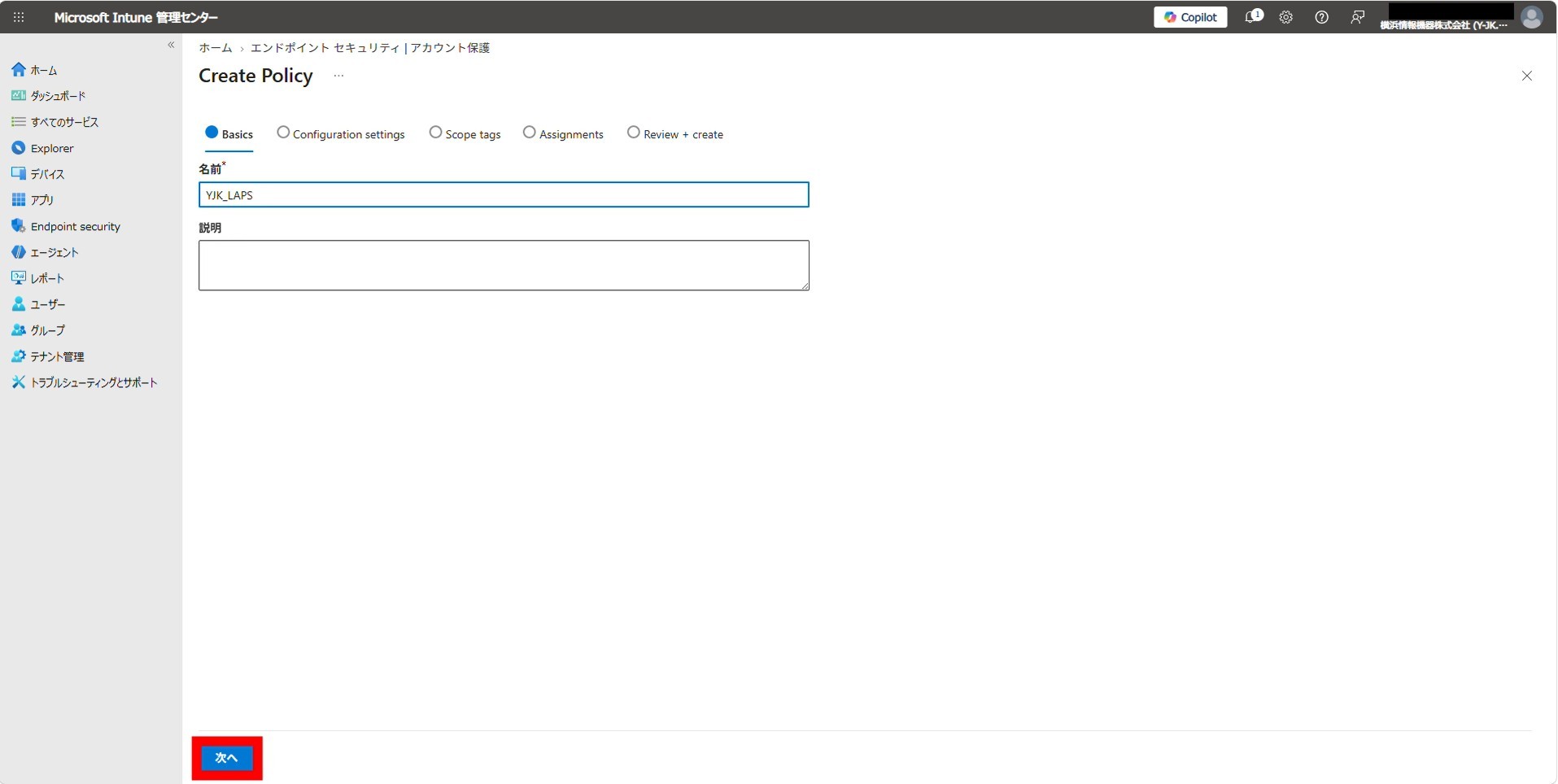The image size is (1558, 784).
Task: Select the Review + create step tab
Action: [x=674, y=134]
